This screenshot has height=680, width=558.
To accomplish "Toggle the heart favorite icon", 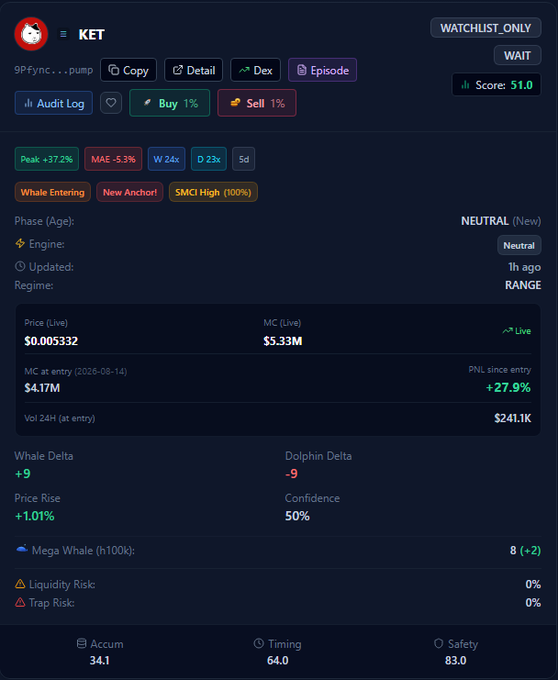I will pos(111,103).
